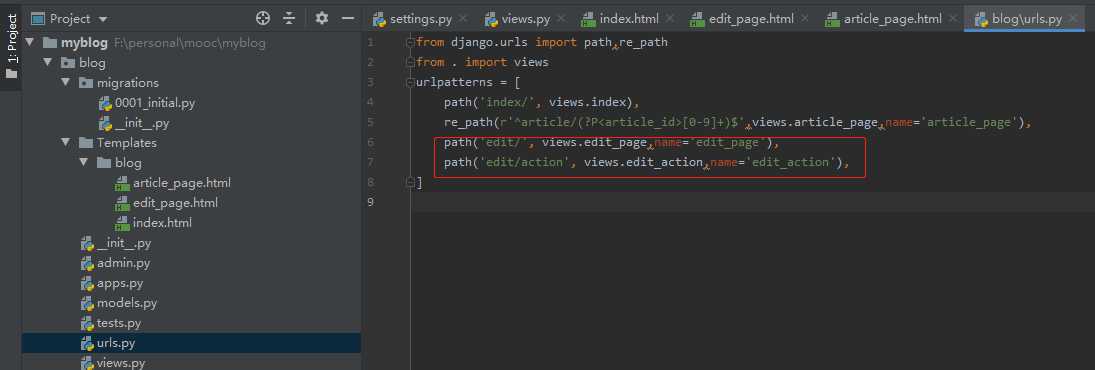Click the myblog project folder icon
This screenshot has width=1095, height=370.
[x=50, y=43]
